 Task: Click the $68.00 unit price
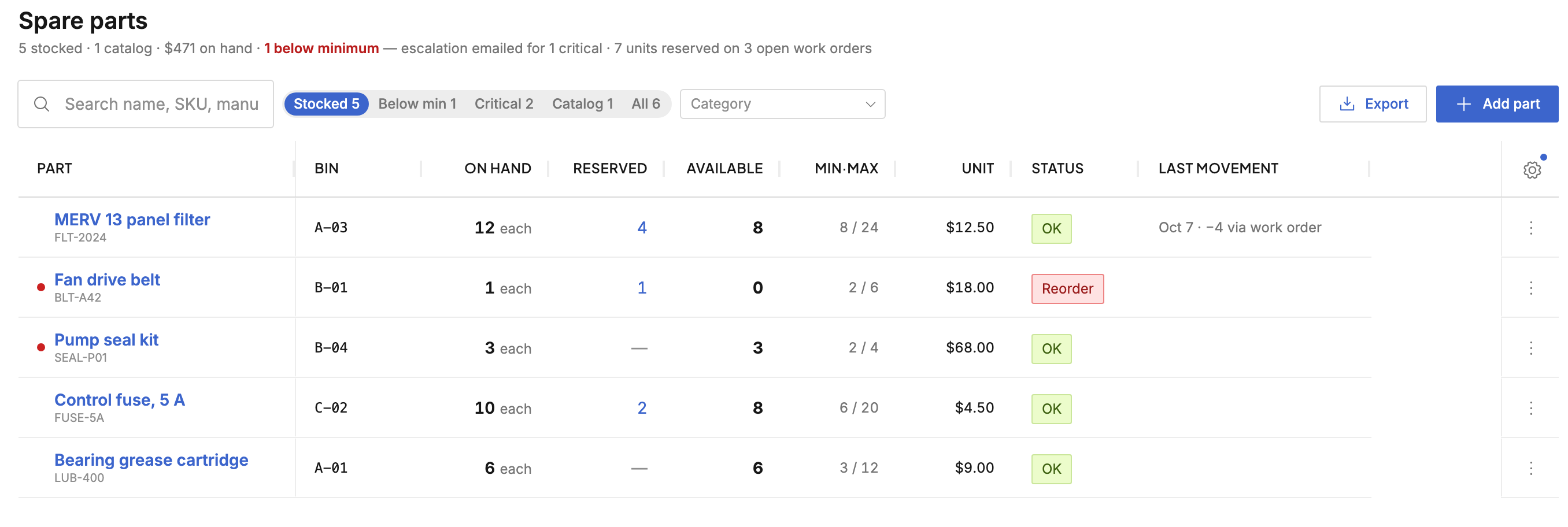[970, 347]
